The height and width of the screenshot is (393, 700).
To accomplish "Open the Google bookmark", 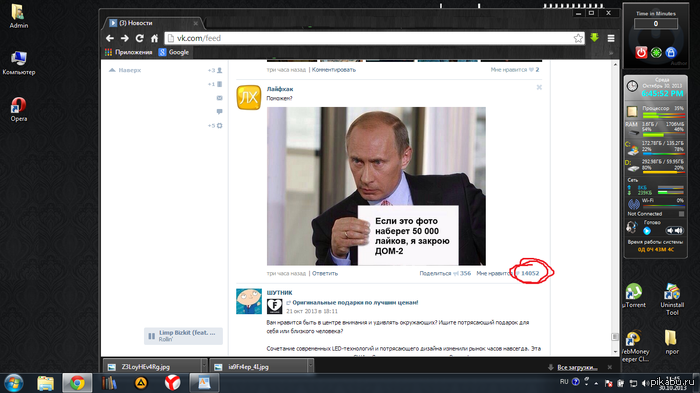I will (174, 52).
